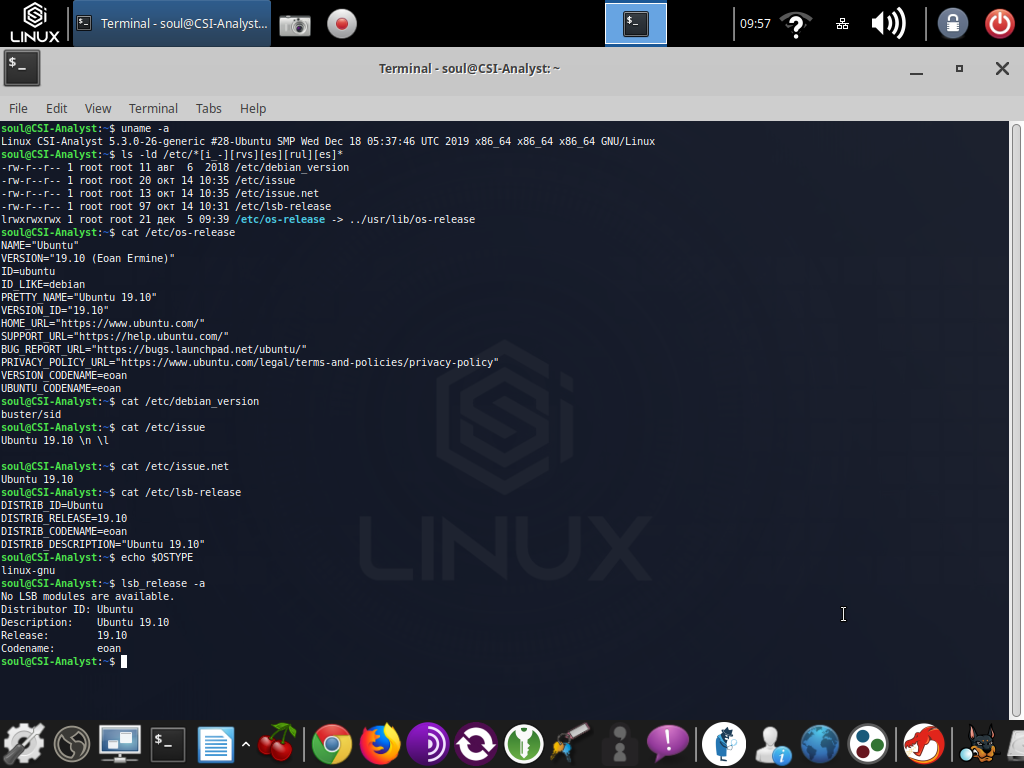Click the terminal prompt cursor on last line

pos(124,662)
